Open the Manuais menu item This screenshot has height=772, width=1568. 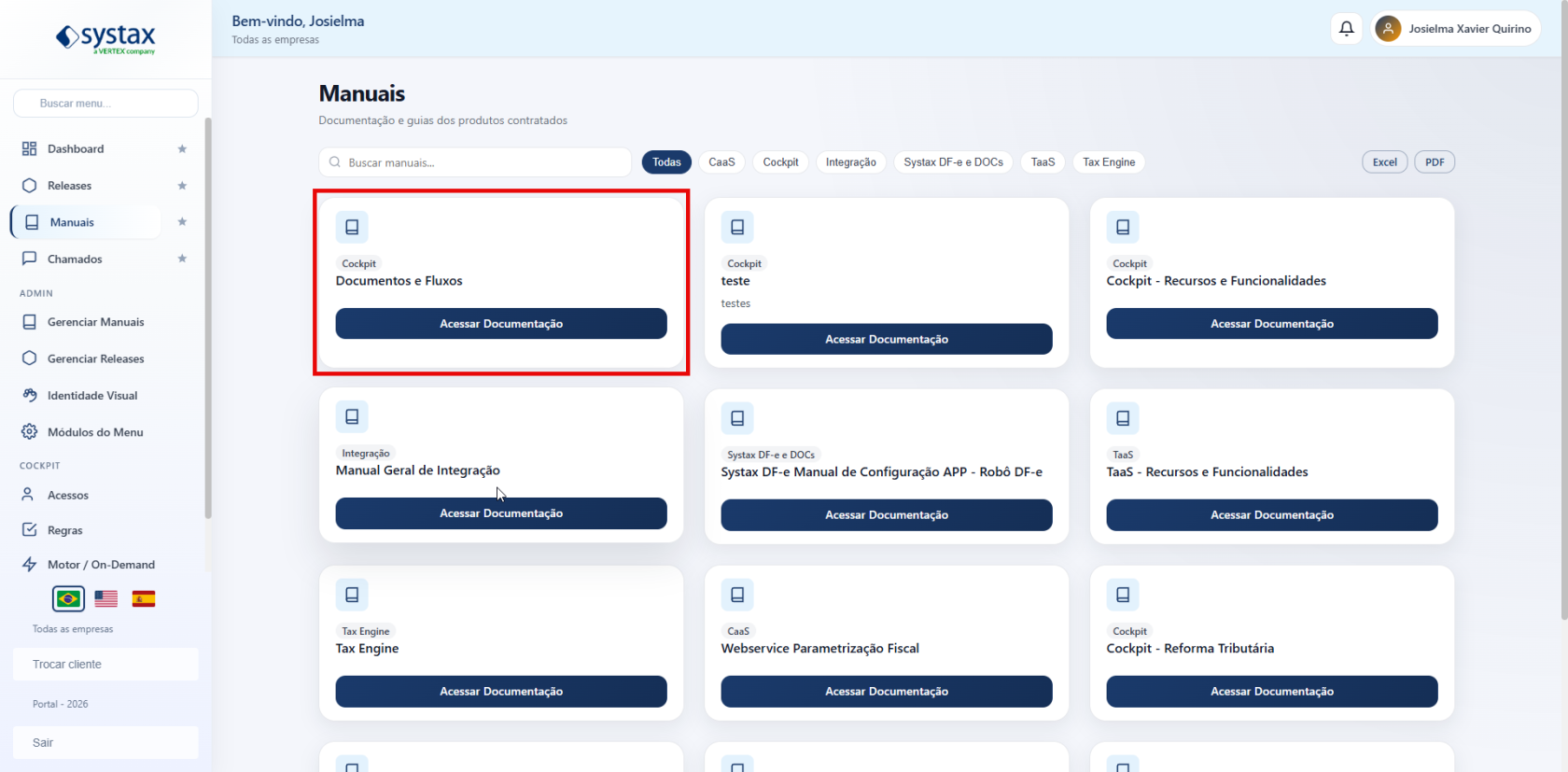click(86, 222)
